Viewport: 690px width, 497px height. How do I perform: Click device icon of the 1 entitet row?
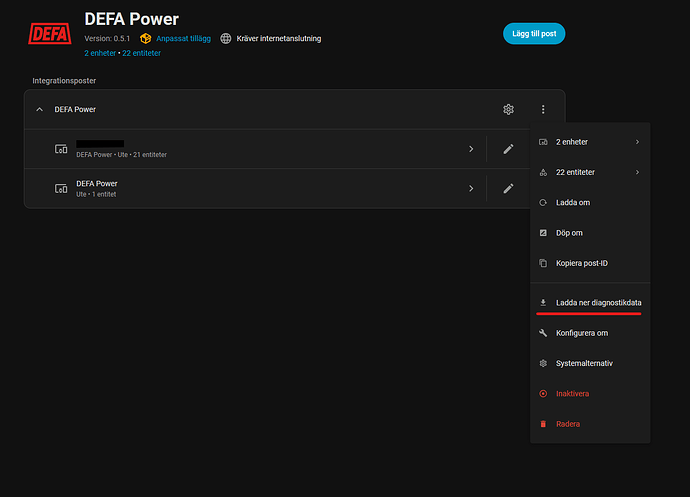pos(61,188)
